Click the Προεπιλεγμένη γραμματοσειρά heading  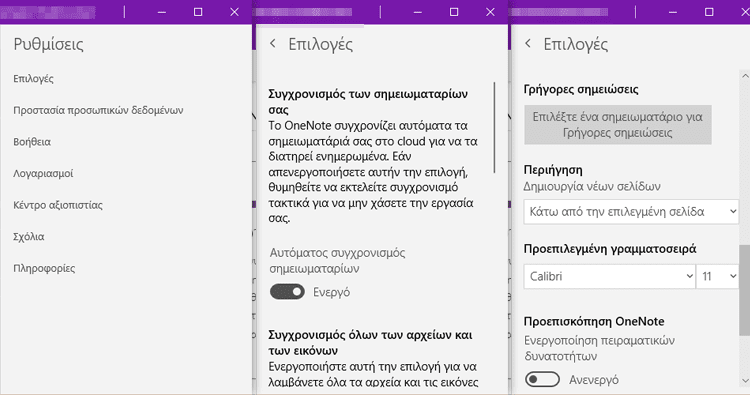point(610,249)
